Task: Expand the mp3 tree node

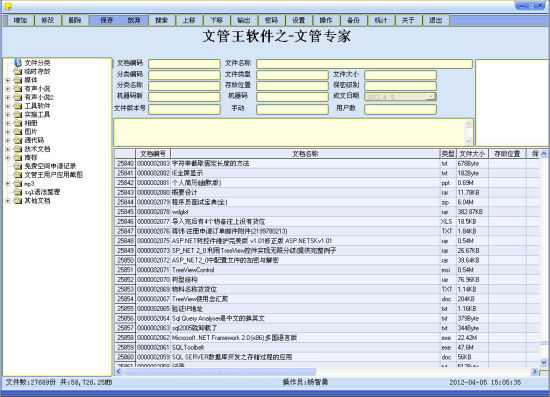Action: click(8, 183)
